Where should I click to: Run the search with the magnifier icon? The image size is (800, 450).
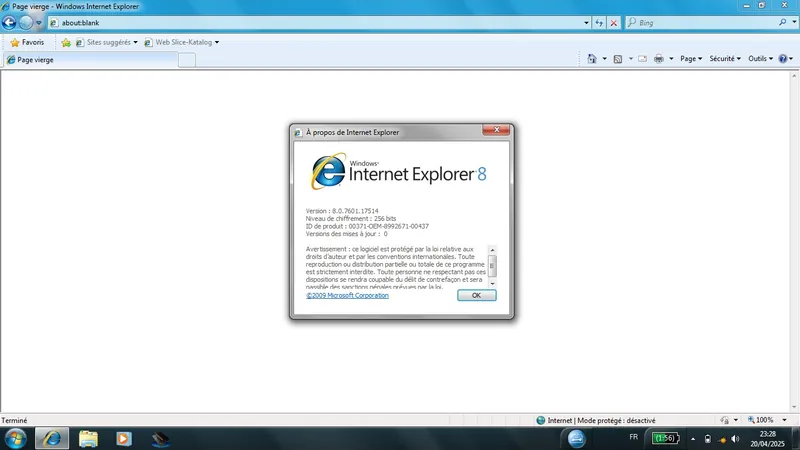click(x=782, y=22)
